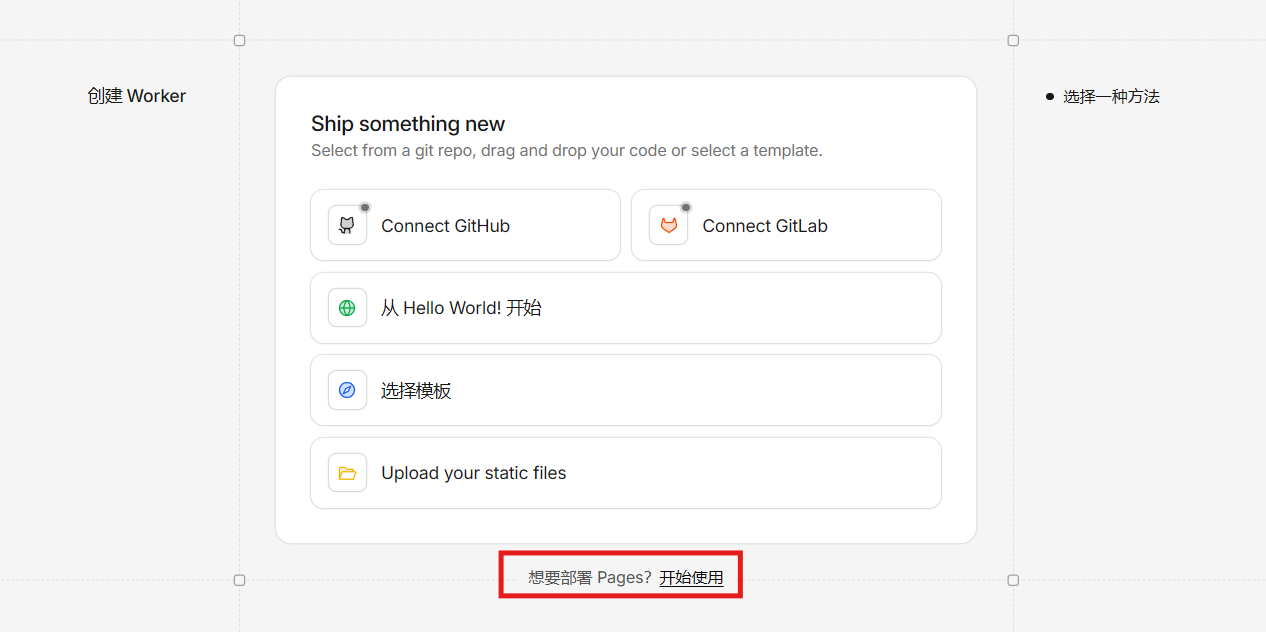Click the GitHub cat logo icon
This screenshot has height=632, width=1266.
point(347,226)
